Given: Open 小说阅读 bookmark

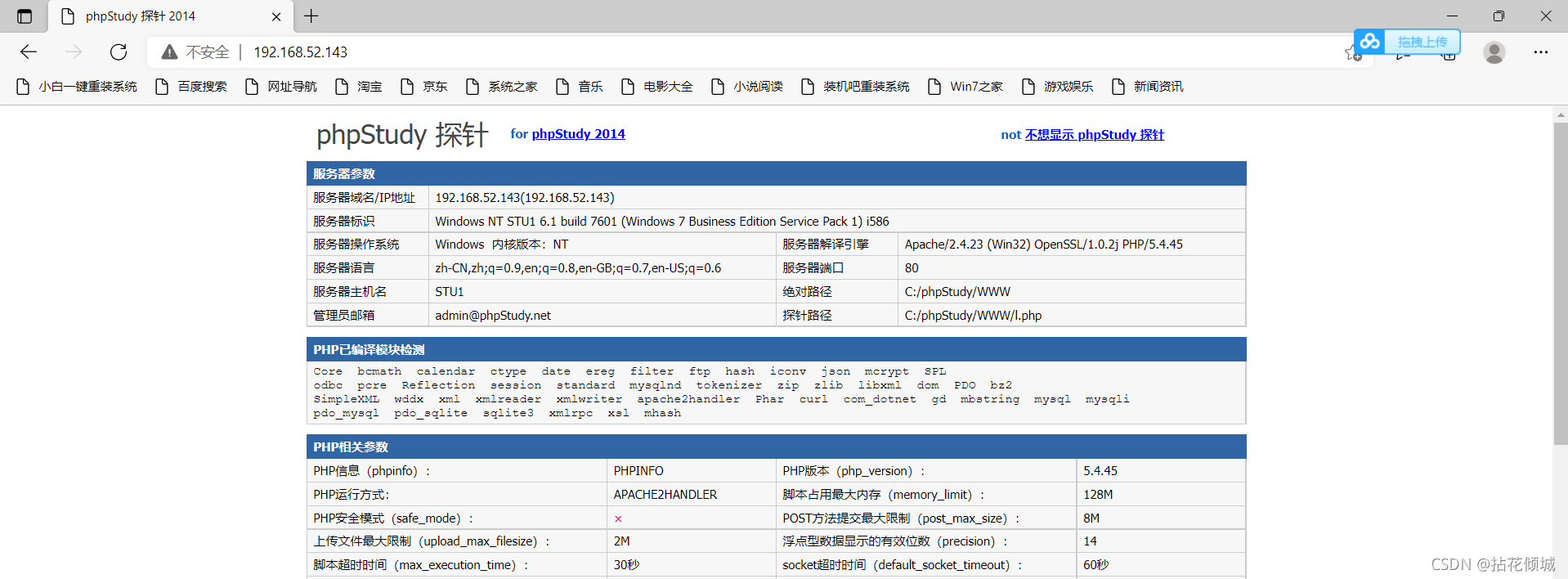Looking at the screenshot, I should coord(747,87).
